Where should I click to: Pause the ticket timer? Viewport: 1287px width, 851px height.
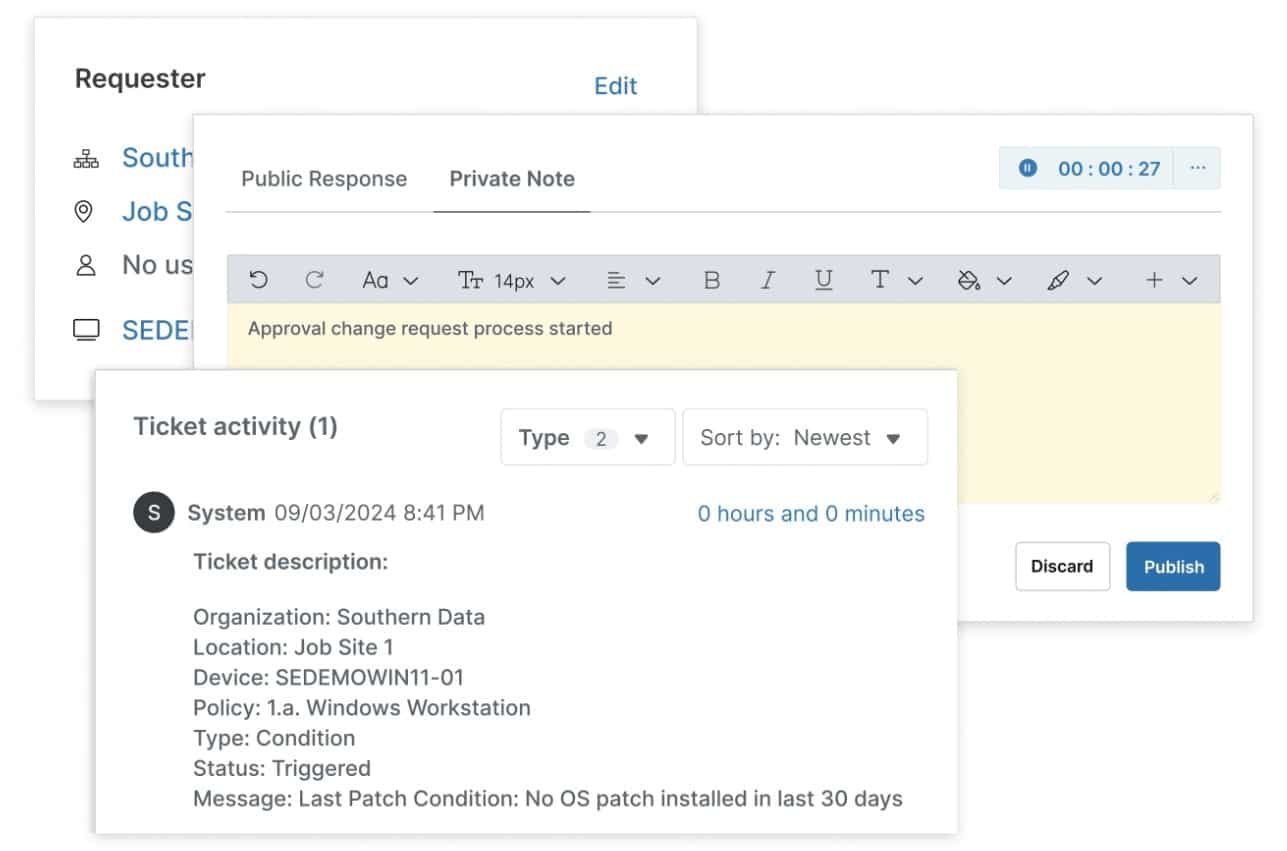click(1027, 168)
